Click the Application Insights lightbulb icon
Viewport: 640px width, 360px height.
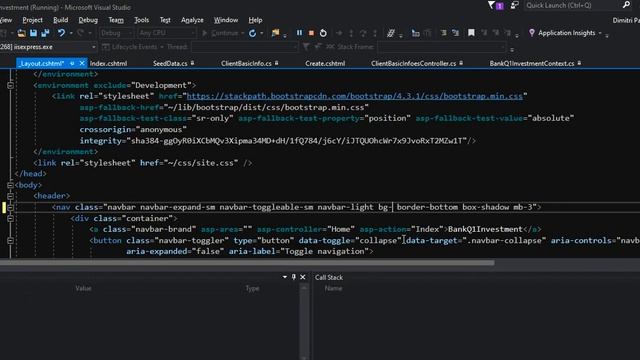coord(531,33)
